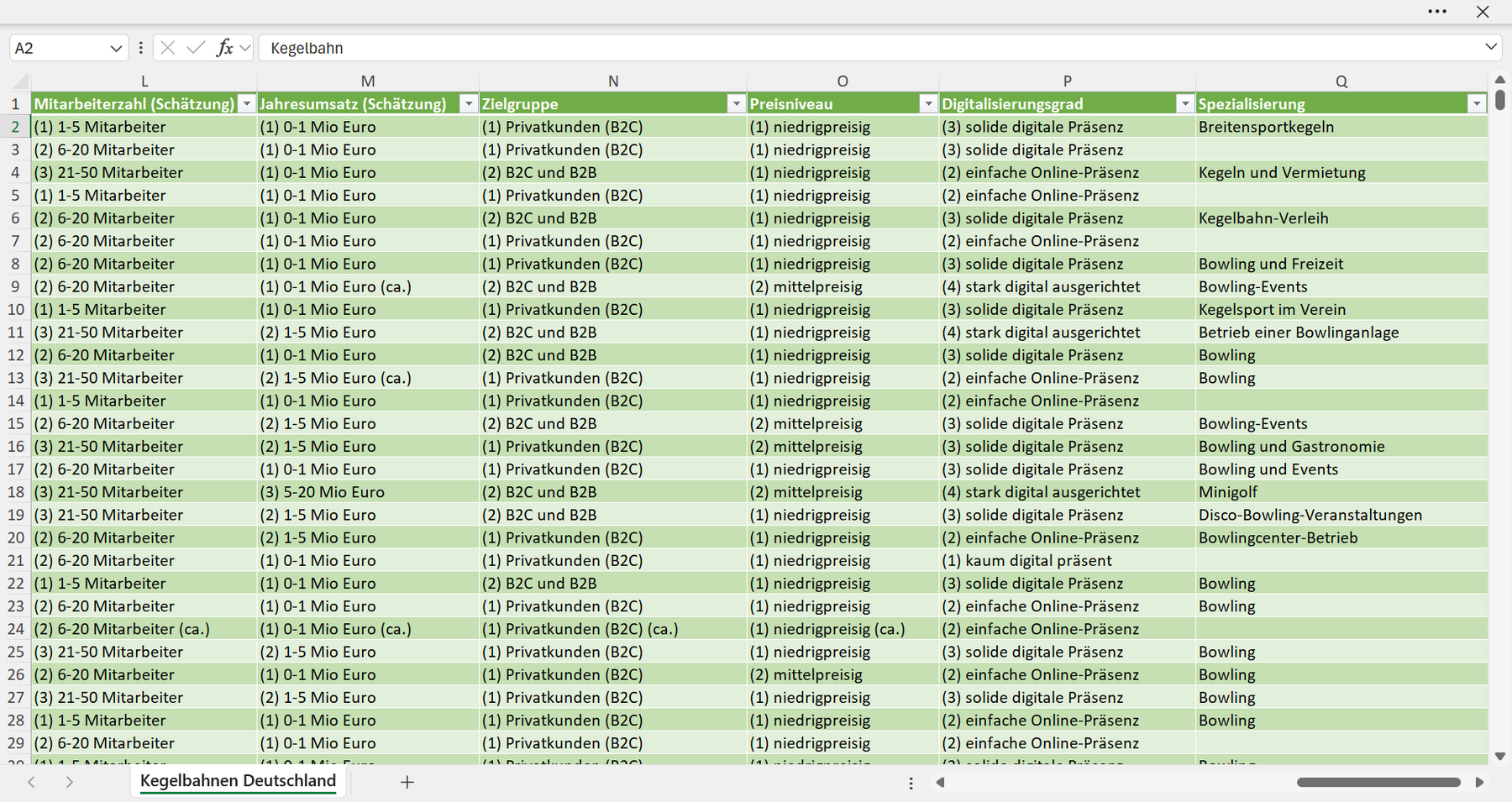Screen dimensions: 1512x802
Task: Select cell with Bowling und Gastronomie
Action: 1341,446
